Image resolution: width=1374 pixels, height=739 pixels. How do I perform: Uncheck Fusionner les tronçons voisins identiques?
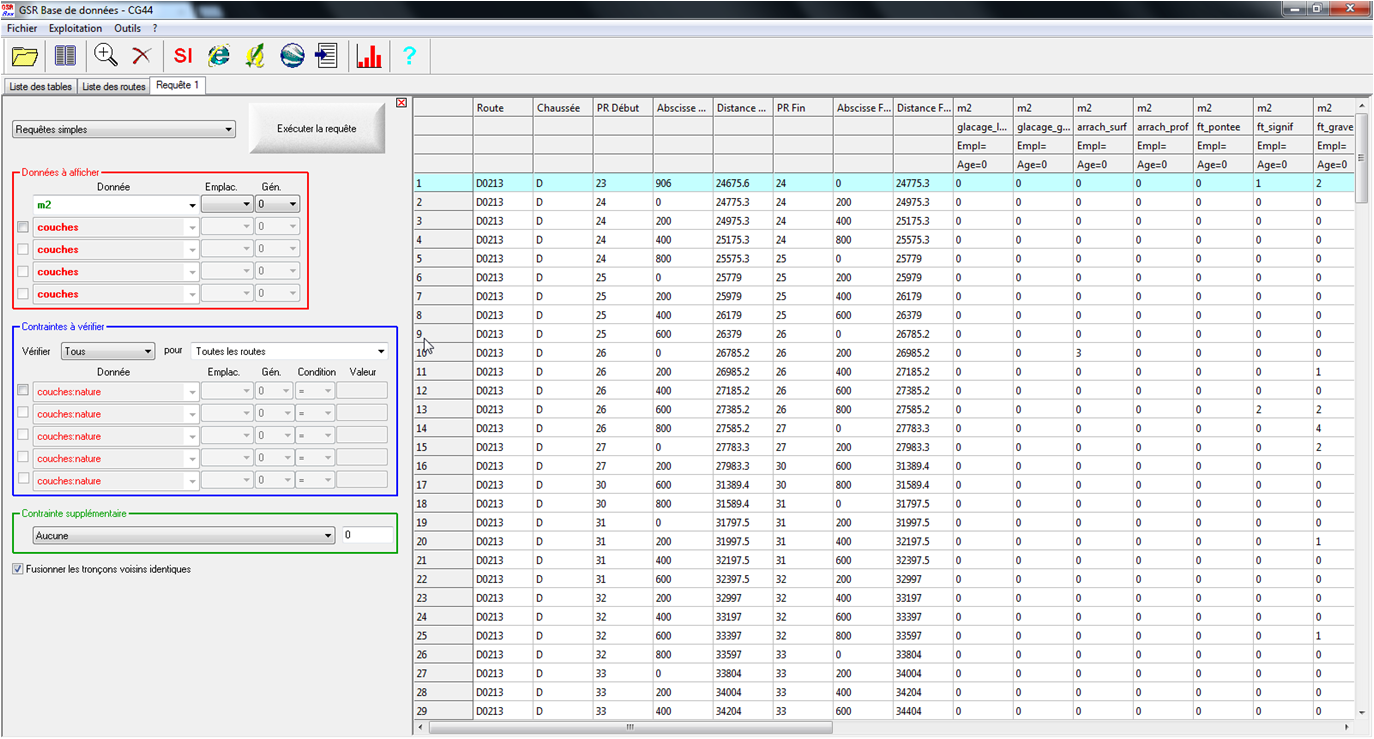[x=18, y=569]
